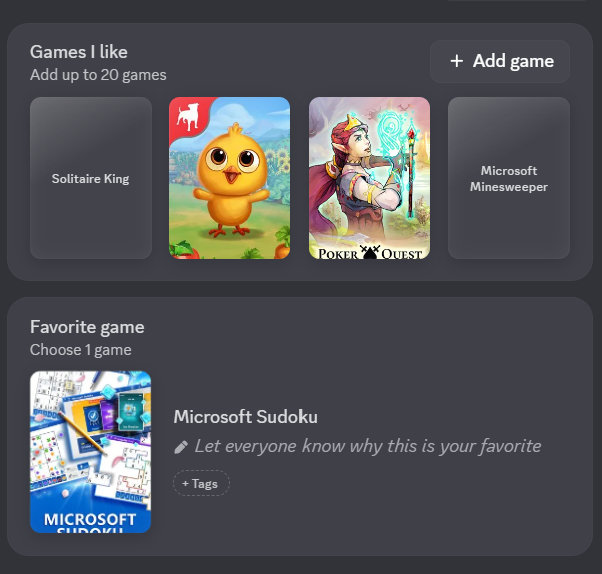Click the pencil edit icon under Microsoft Sudoku
Screen dimensions: 602x574
181,447
